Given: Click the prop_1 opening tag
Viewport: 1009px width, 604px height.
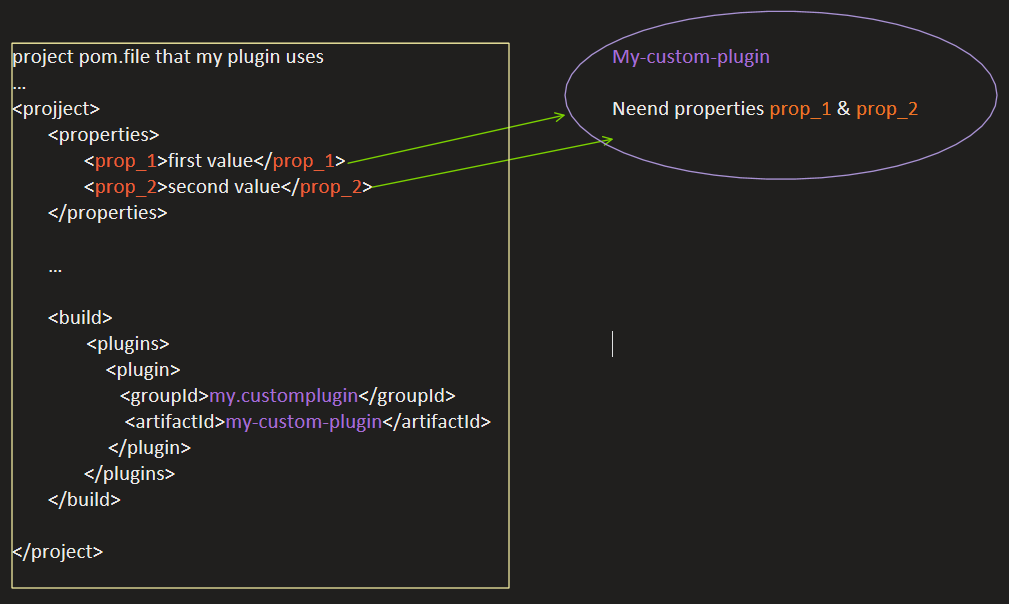Looking at the screenshot, I should click(125, 160).
